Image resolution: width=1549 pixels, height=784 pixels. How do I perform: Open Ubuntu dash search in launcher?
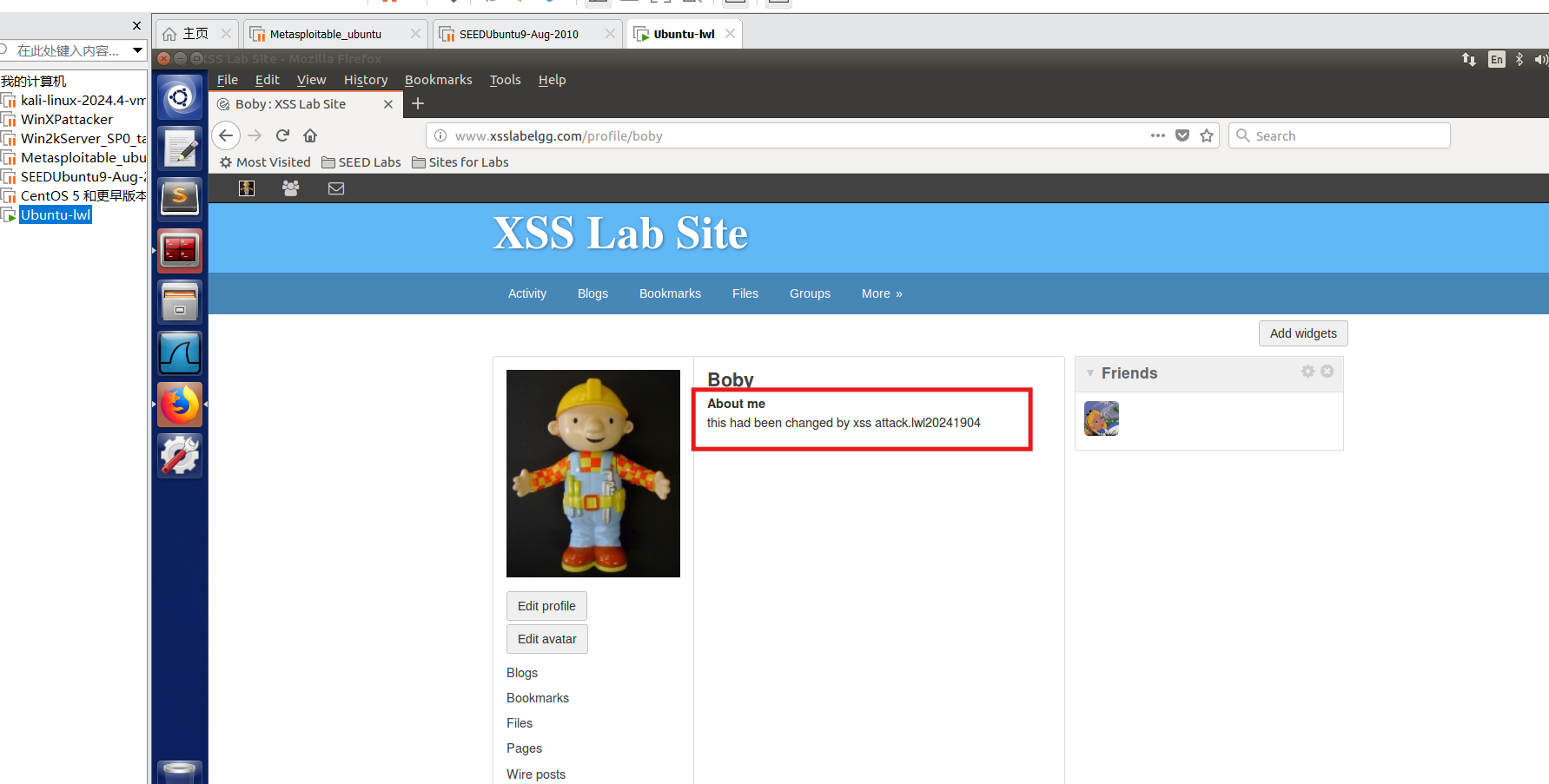[x=180, y=97]
